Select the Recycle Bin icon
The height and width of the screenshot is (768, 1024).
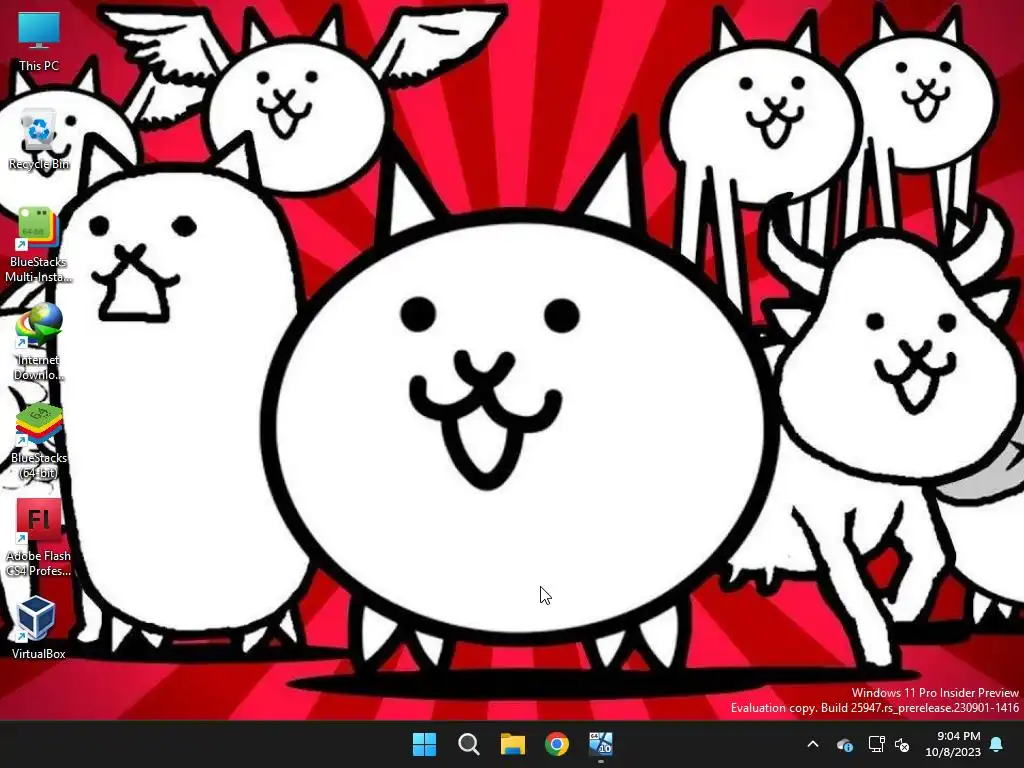(39, 140)
